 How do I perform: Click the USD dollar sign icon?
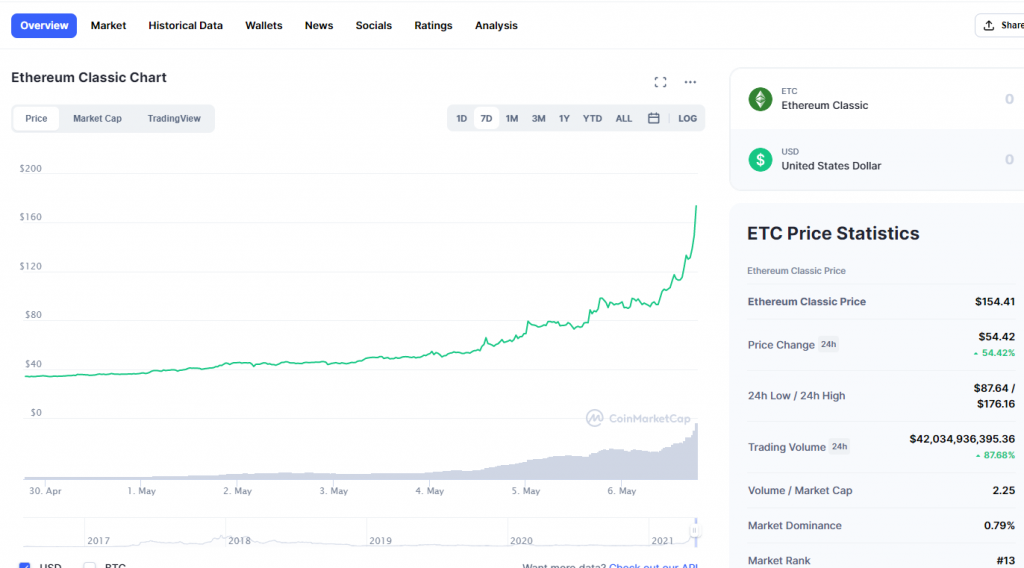760,160
